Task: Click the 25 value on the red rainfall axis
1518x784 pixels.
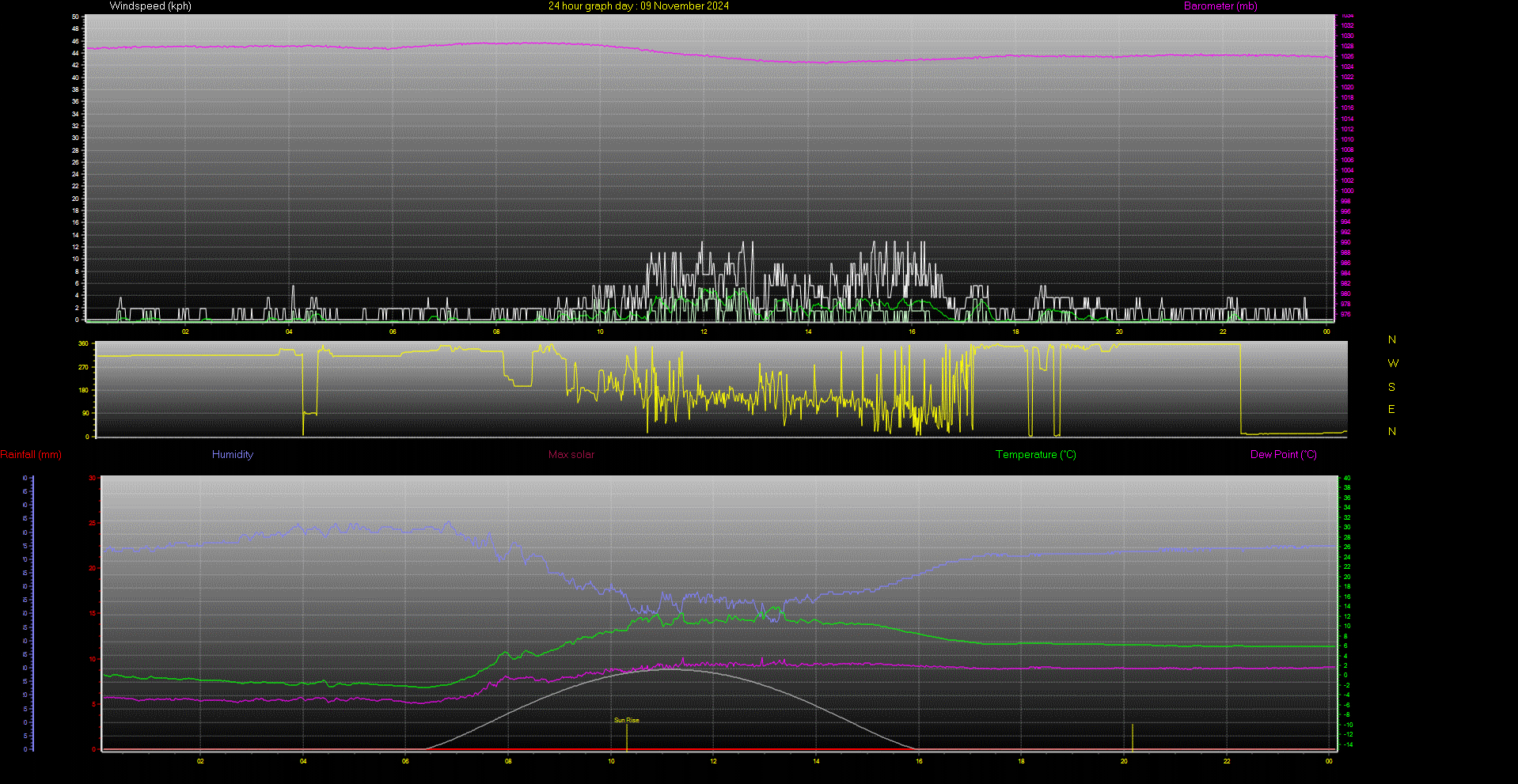Action: point(93,524)
